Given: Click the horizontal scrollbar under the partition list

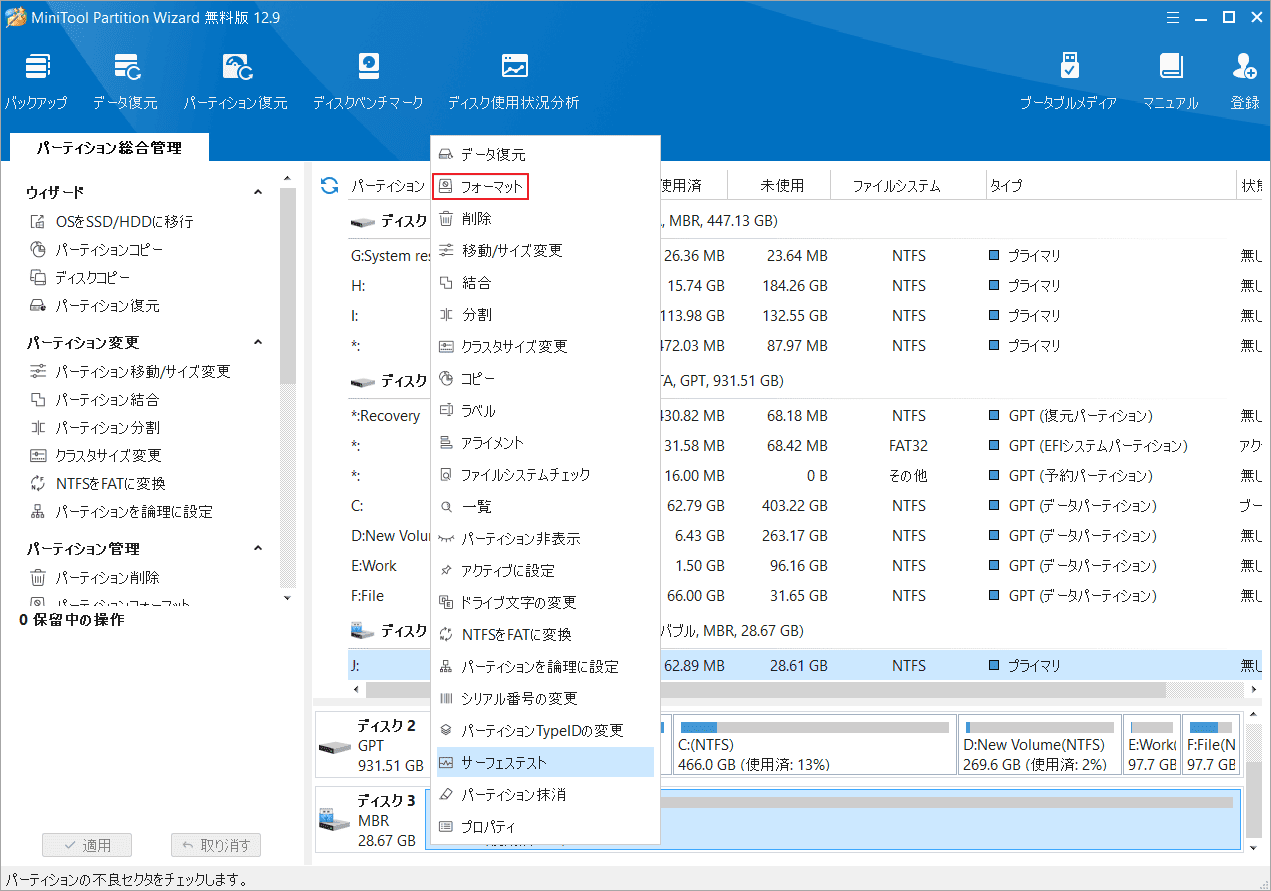Looking at the screenshot, I should [766, 690].
